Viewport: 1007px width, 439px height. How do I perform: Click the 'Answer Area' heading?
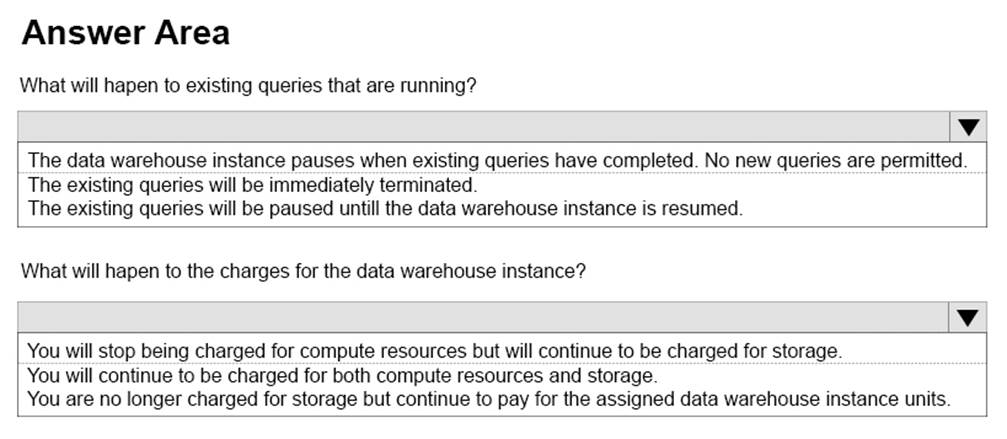[125, 33]
